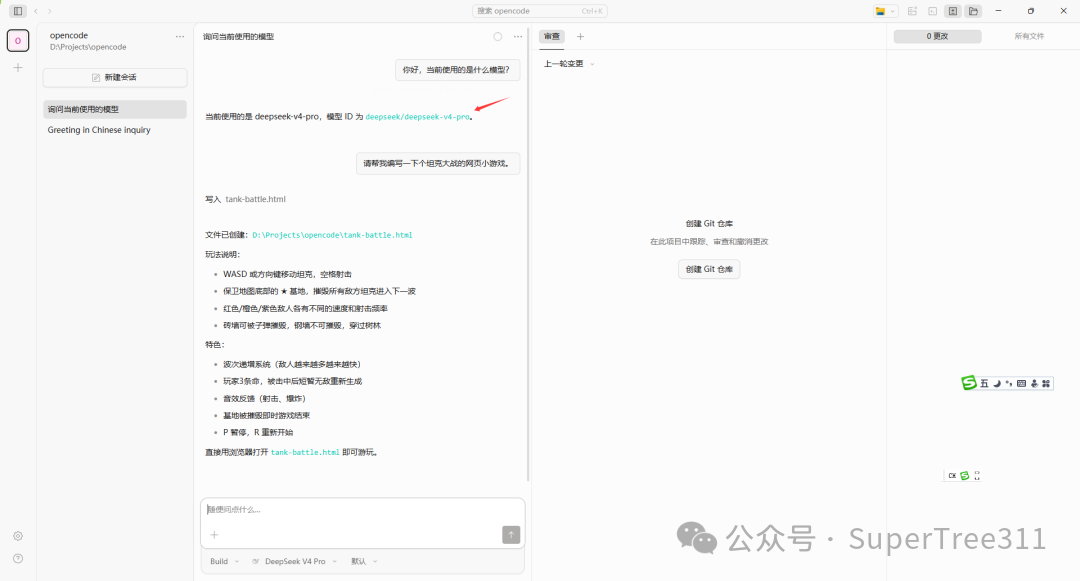Click the bullet P 暂停，R 重新开始

[x=258, y=432]
